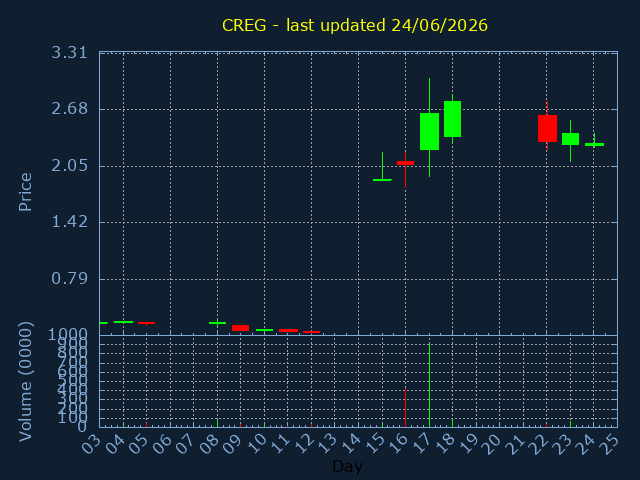Click the tall green volume bar on day 17
640x480 pixels.
pyautogui.click(x=429, y=385)
